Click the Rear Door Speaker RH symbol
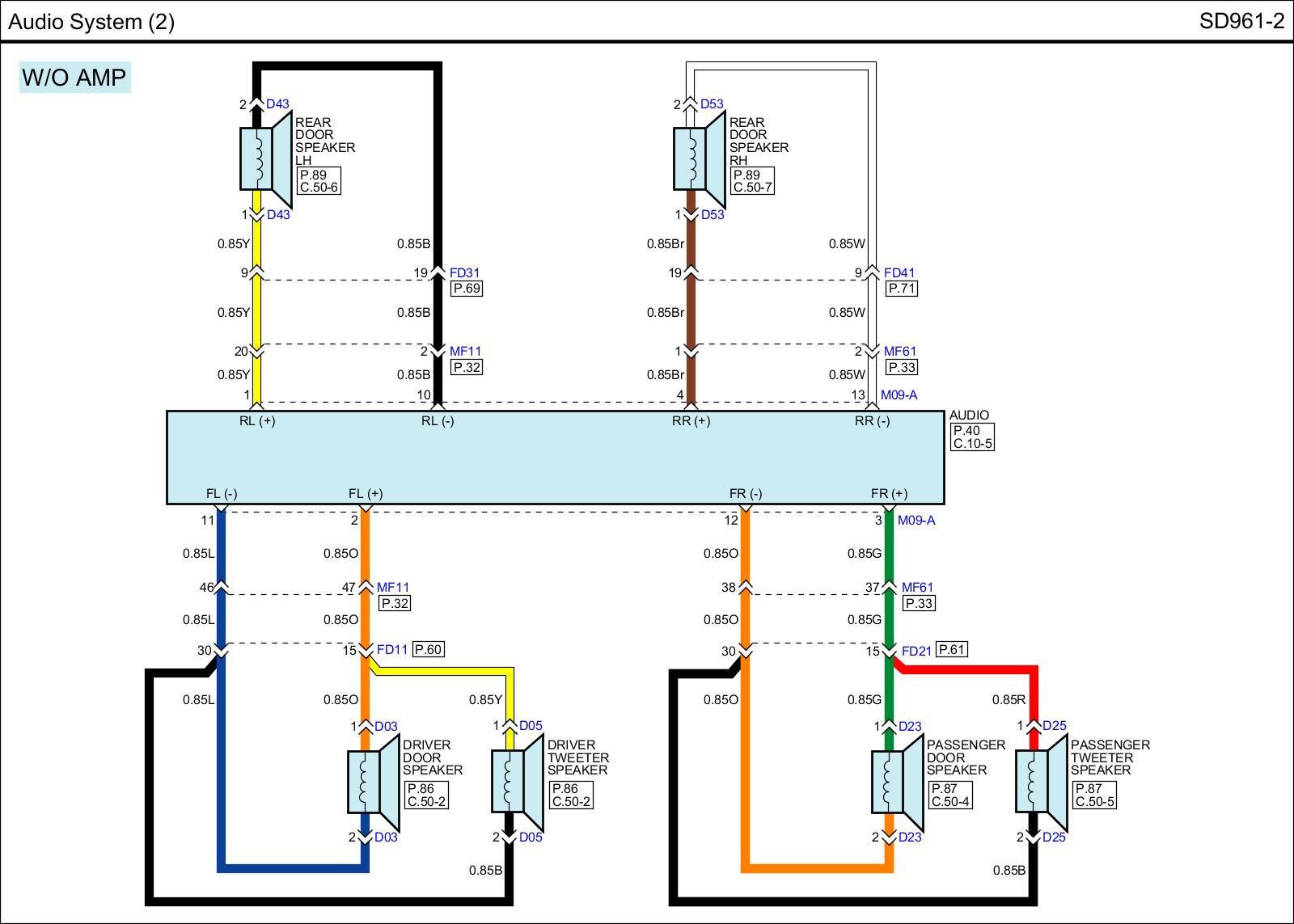The height and width of the screenshot is (924, 1294). click(x=700, y=158)
